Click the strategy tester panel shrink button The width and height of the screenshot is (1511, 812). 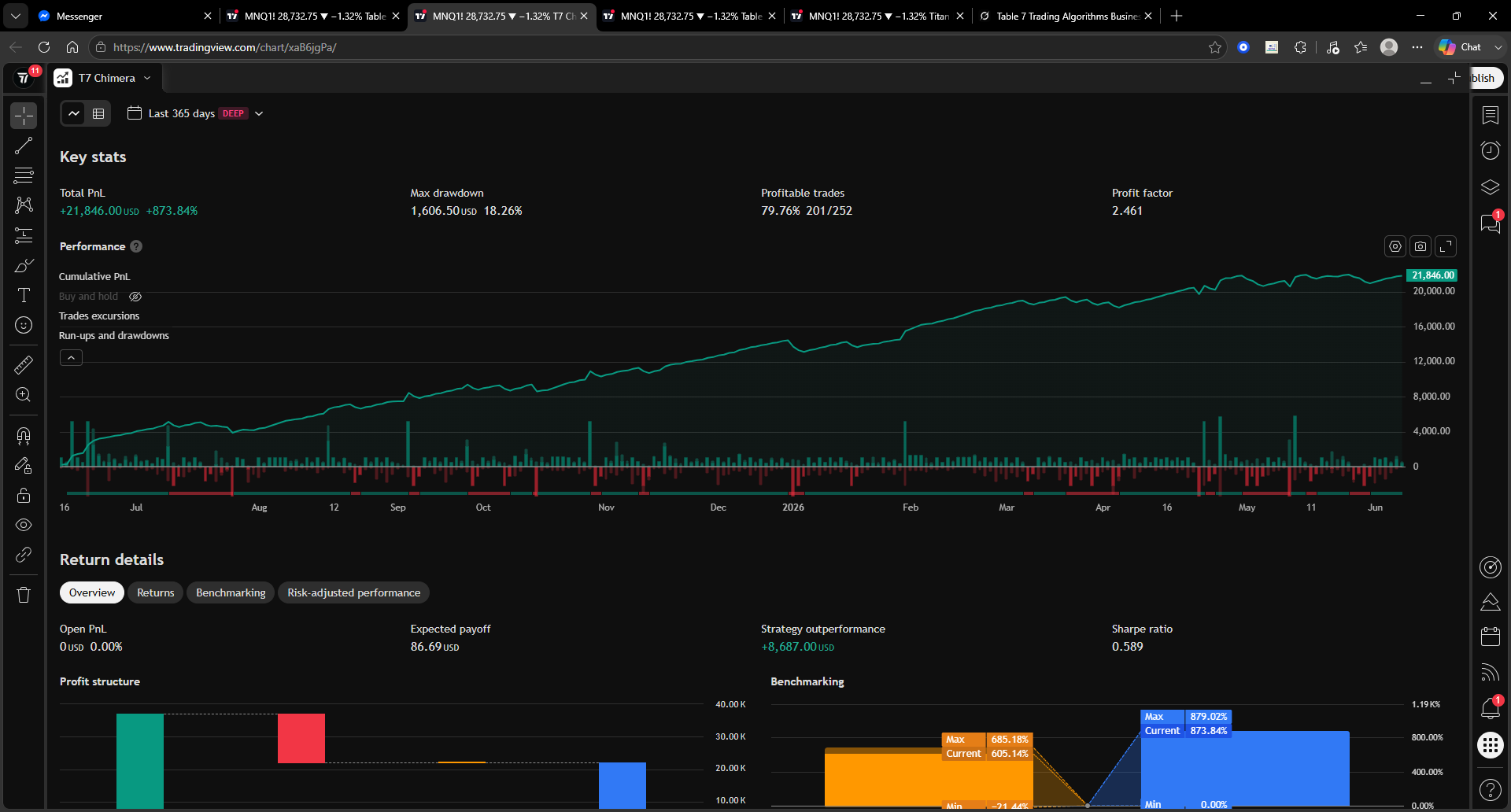[x=1454, y=78]
